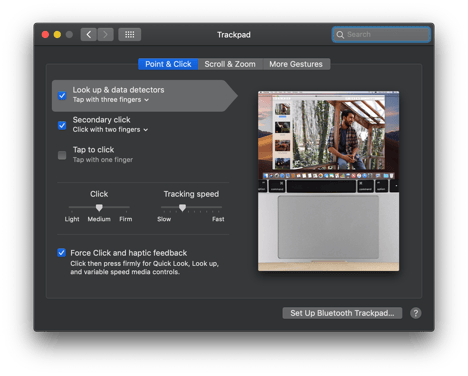
Task: Click the Tracking speed slider knob
Action: [182, 208]
